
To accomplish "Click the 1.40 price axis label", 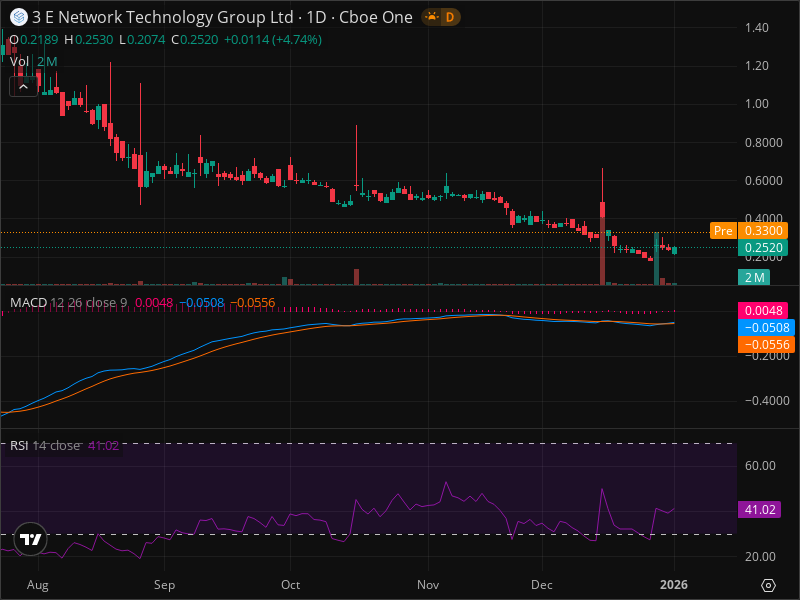I will pyautogui.click(x=756, y=28).
